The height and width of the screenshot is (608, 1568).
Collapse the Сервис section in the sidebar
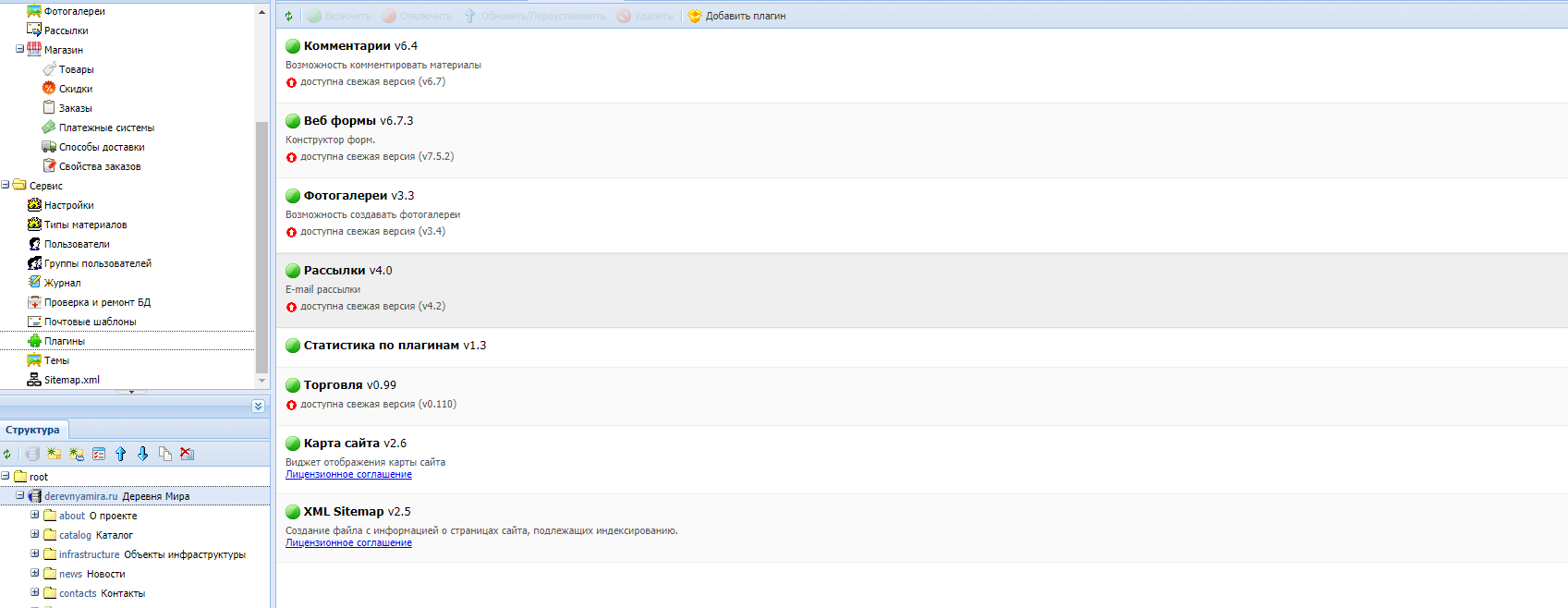point(6,185)
